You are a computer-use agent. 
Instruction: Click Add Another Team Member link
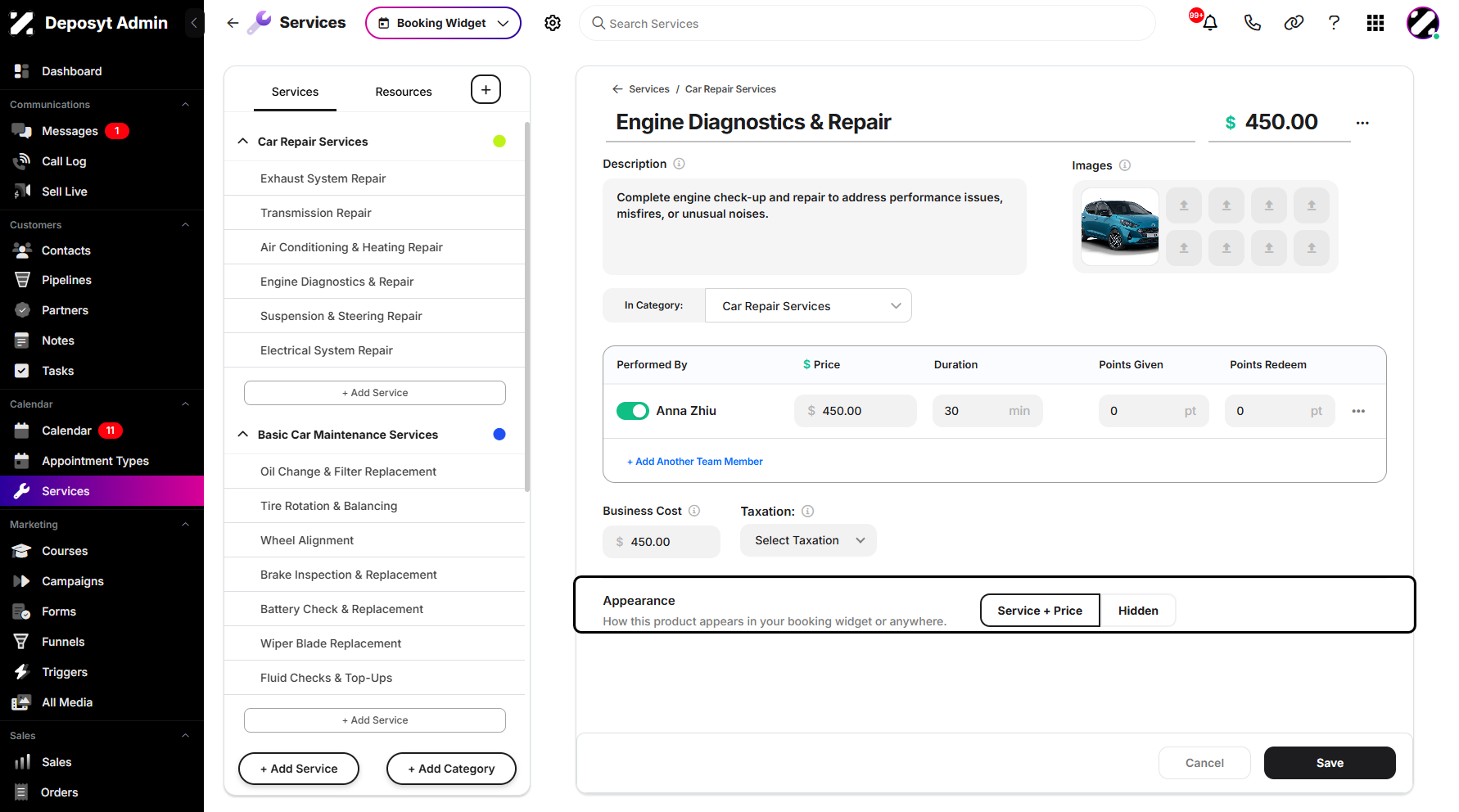click(695, 462)
